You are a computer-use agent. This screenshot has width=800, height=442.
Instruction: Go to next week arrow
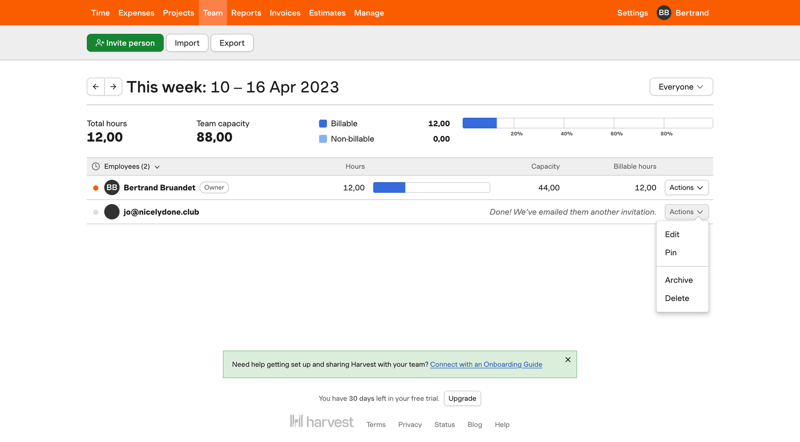point(113,87)
